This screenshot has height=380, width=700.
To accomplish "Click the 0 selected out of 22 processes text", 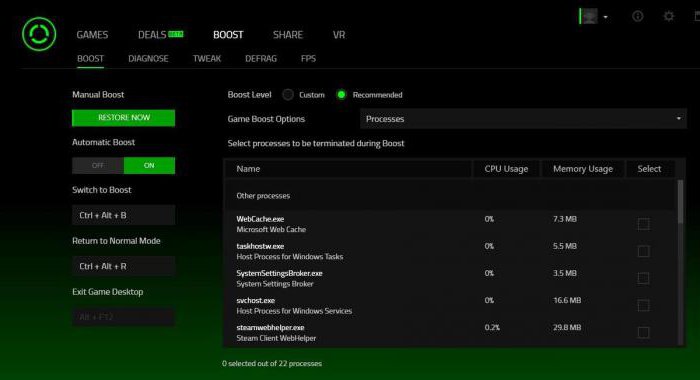I will pyautogui.click(x=272, y=363).
